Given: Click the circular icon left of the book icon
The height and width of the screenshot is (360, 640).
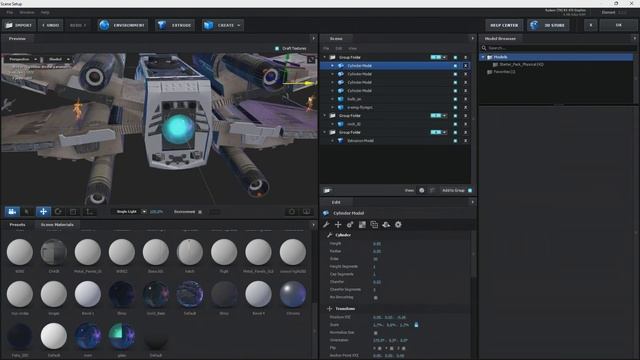Looking at the screenshot, I should (292, 211).
